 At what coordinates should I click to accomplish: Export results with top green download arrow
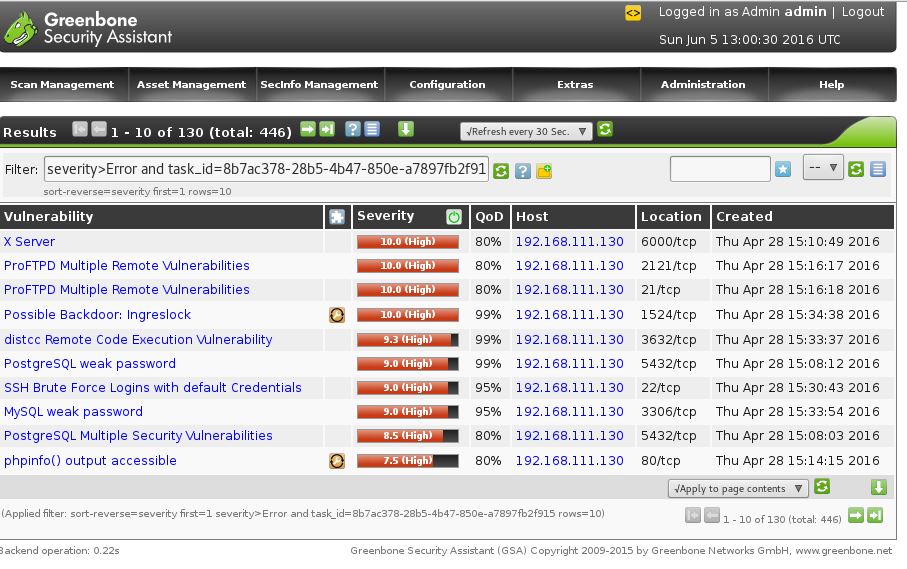405,129
